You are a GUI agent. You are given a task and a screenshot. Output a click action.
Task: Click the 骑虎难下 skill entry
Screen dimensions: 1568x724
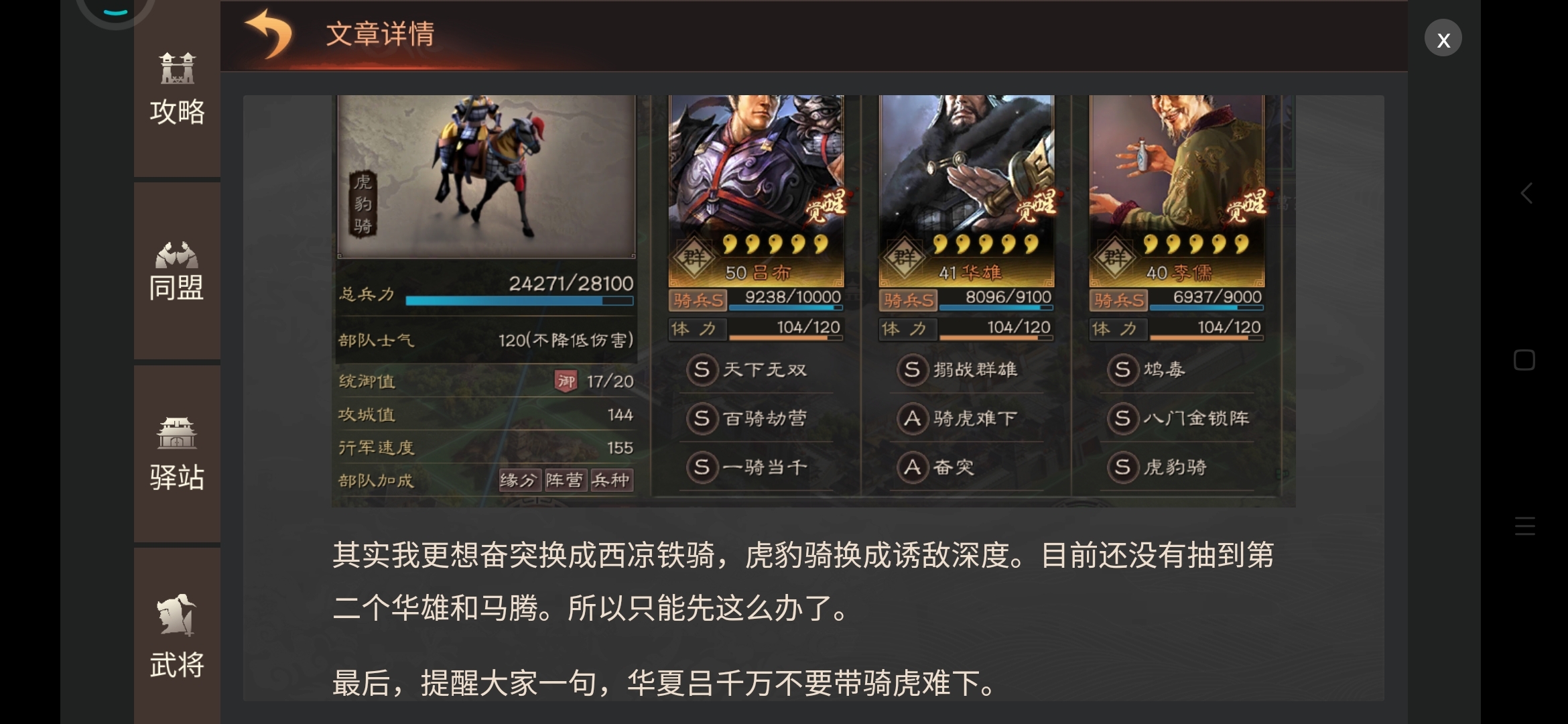click(x=967, y=418)
